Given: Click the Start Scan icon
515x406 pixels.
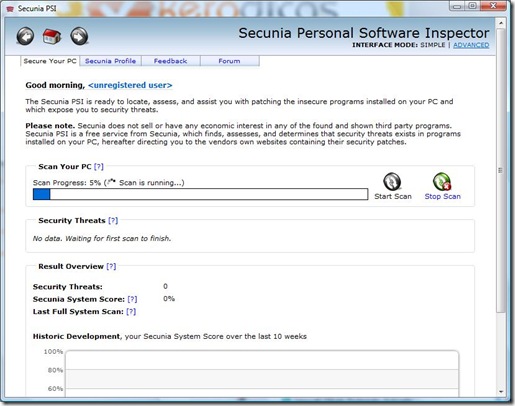Looking at the screenshot, I should [x=392, y=181].
